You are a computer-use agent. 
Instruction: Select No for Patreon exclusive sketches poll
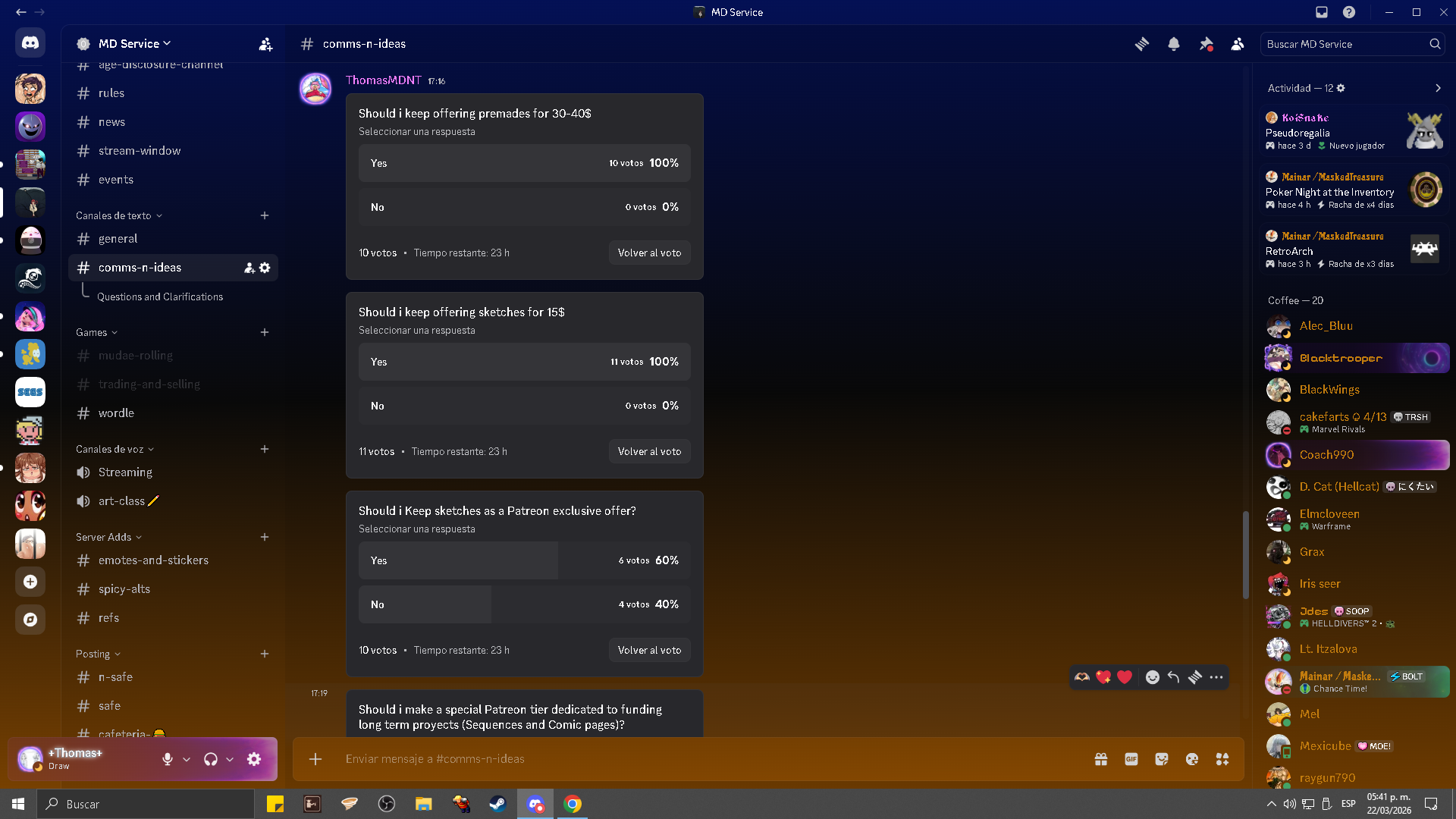[x=525, y=604]
